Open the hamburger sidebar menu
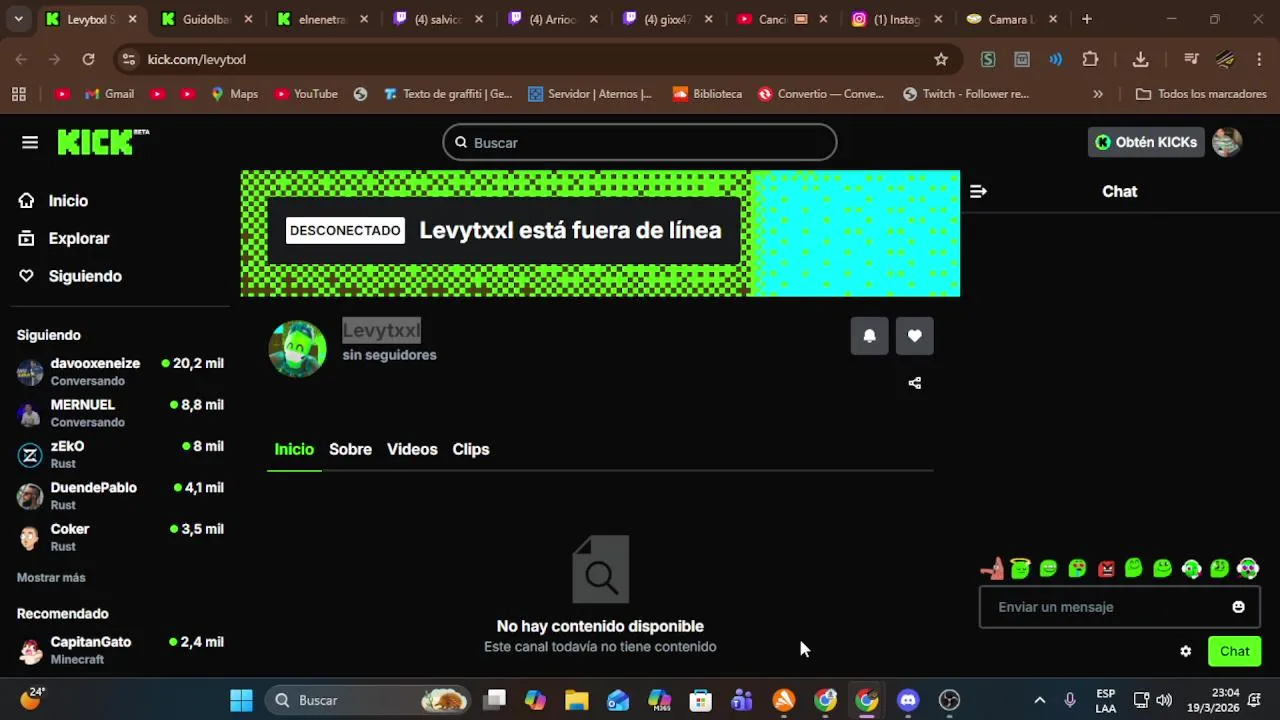 pyautogui.click(x=30, y=143)
